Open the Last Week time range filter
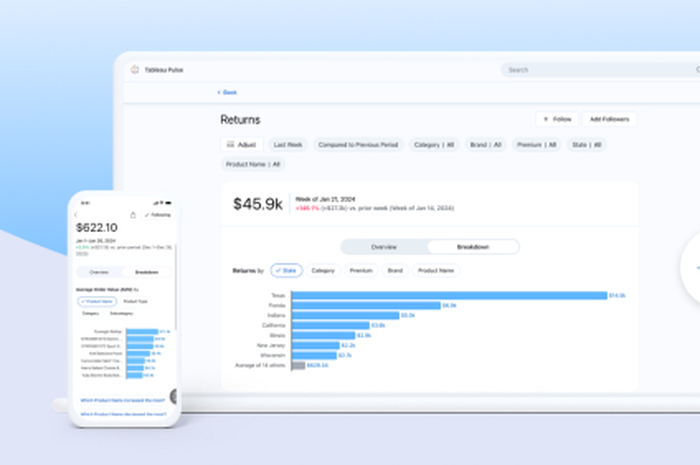The width and height of the screenshot is (700, 465). click(288, 145)
